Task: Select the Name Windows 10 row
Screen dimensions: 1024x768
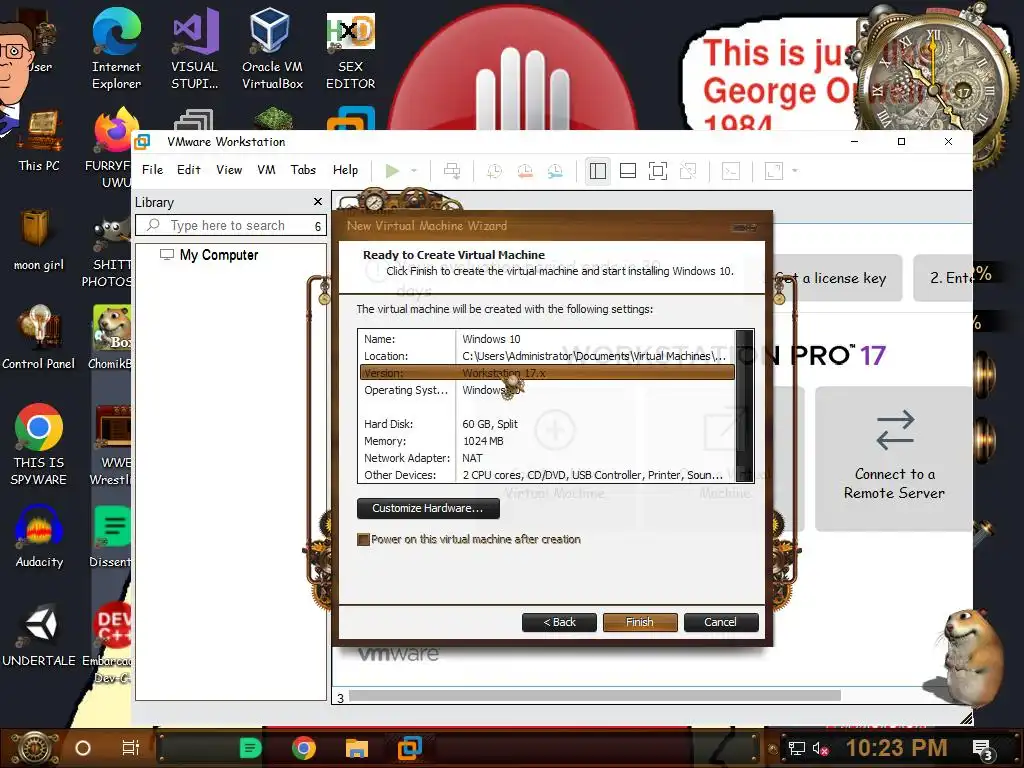Action: click(547, 339)
